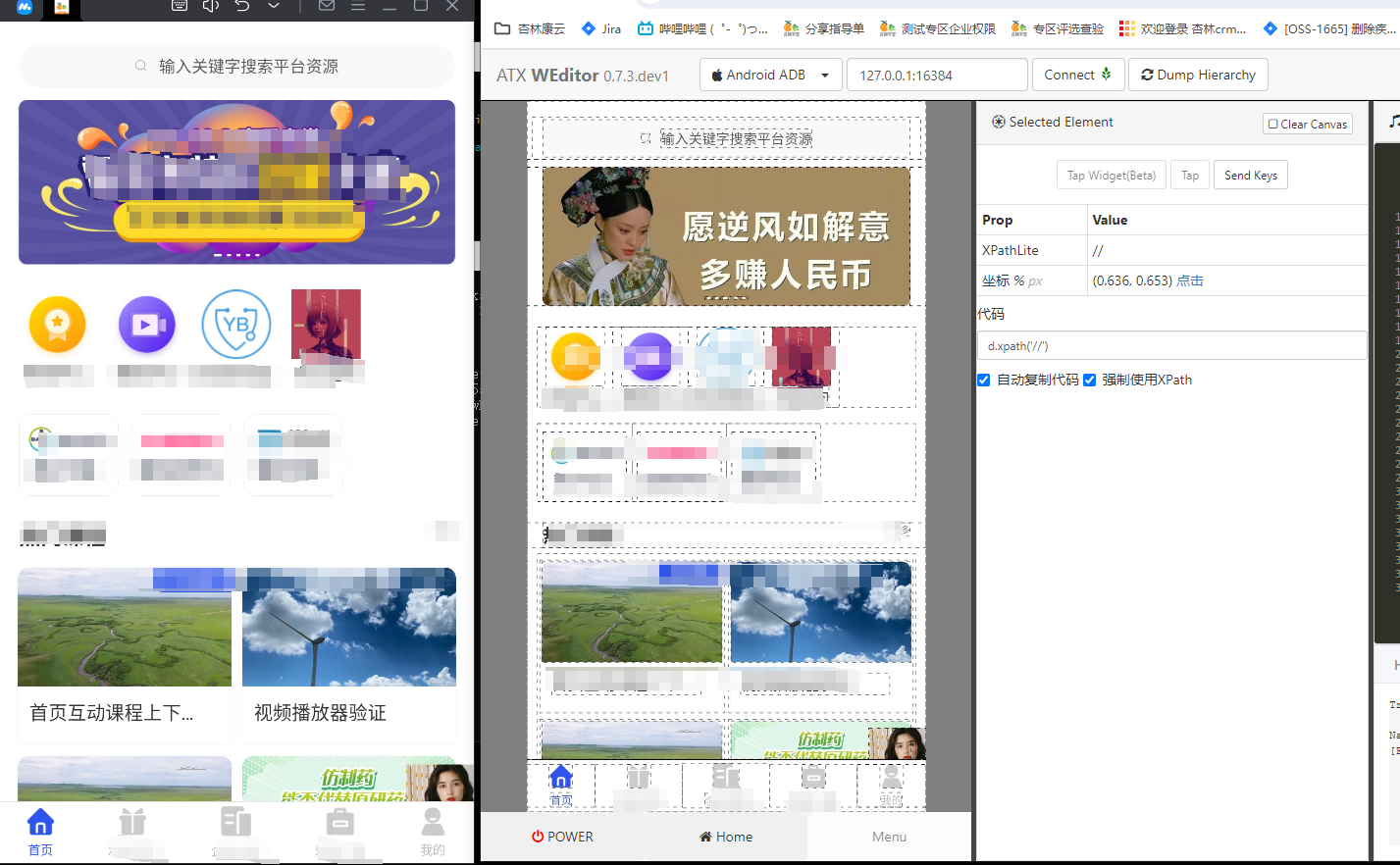Open the Android ADB device dropdown

click(x=770, y=75)
